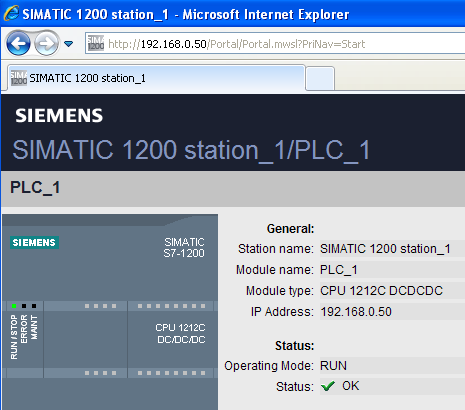
Task: Click the RUN / STOP vertical label on PLC
Action: [x=14, y=337]
